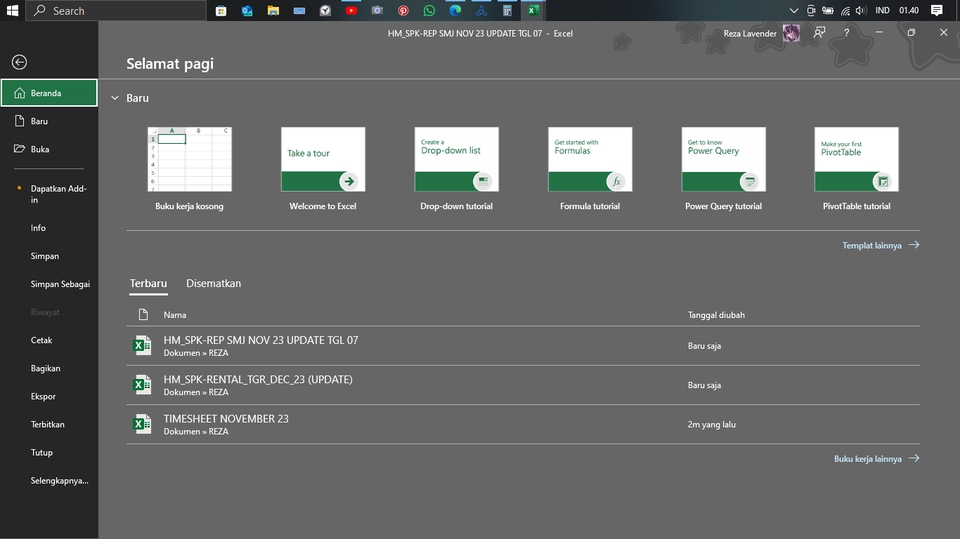
Task: Click the back arrow to return to workbook
Action: point(19,62)
